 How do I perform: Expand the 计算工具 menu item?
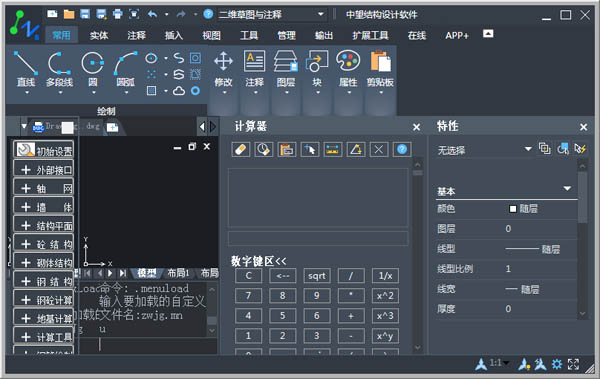(x=43, y=337)
